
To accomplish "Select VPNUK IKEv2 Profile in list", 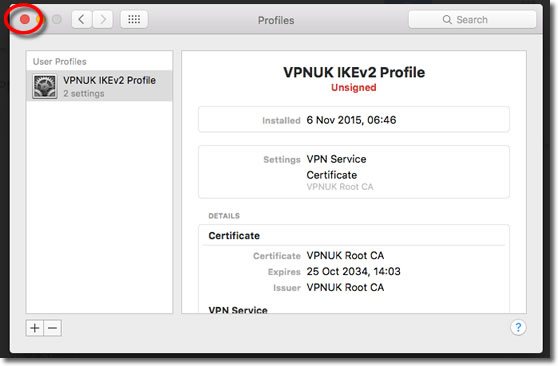I will [99, 86].
